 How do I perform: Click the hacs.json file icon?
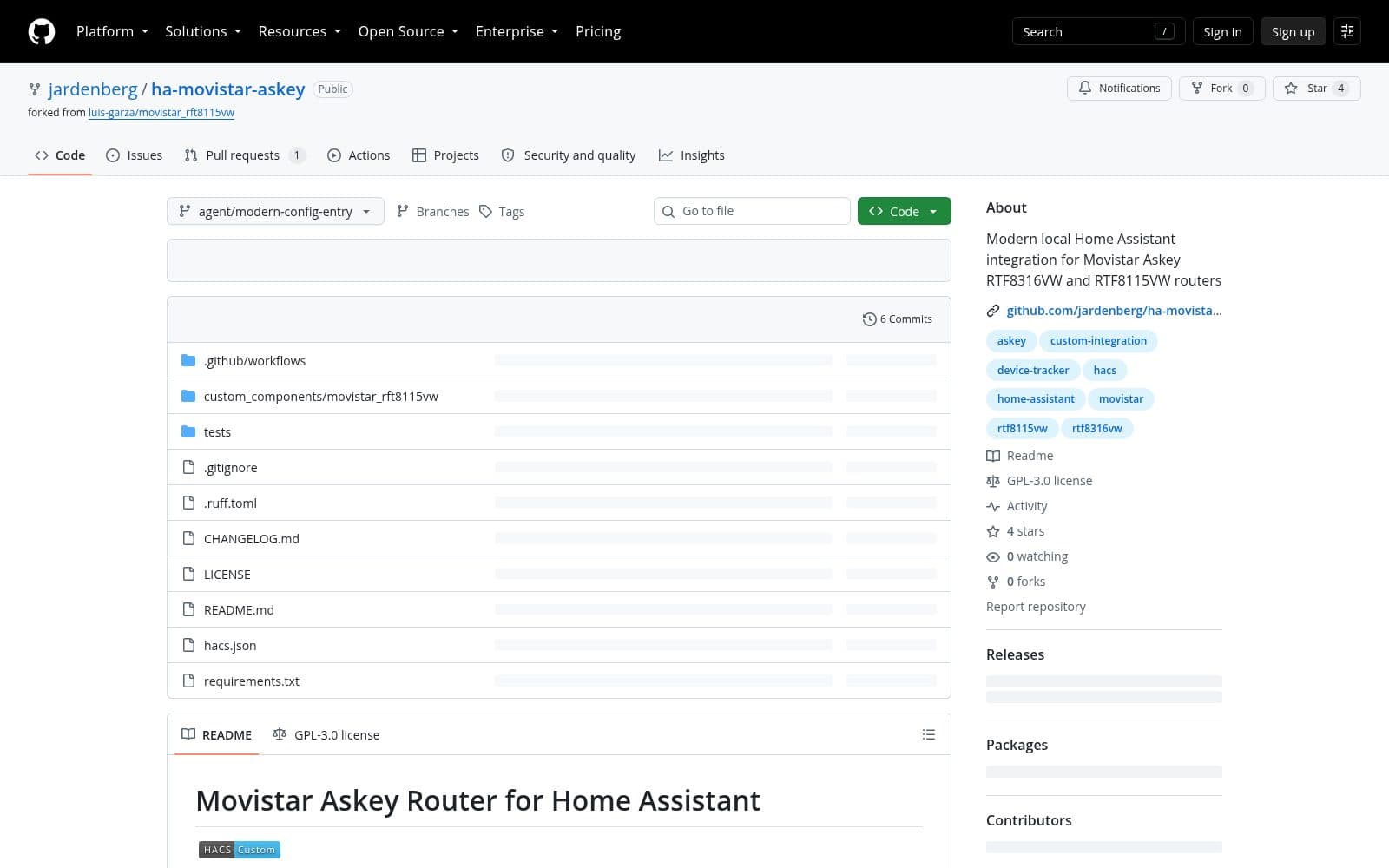tap(188, 646)
